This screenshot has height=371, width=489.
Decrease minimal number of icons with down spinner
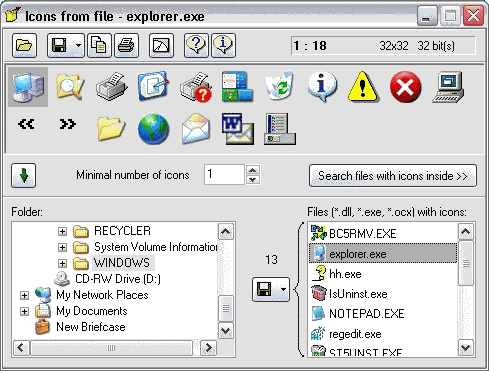[253, 180]
